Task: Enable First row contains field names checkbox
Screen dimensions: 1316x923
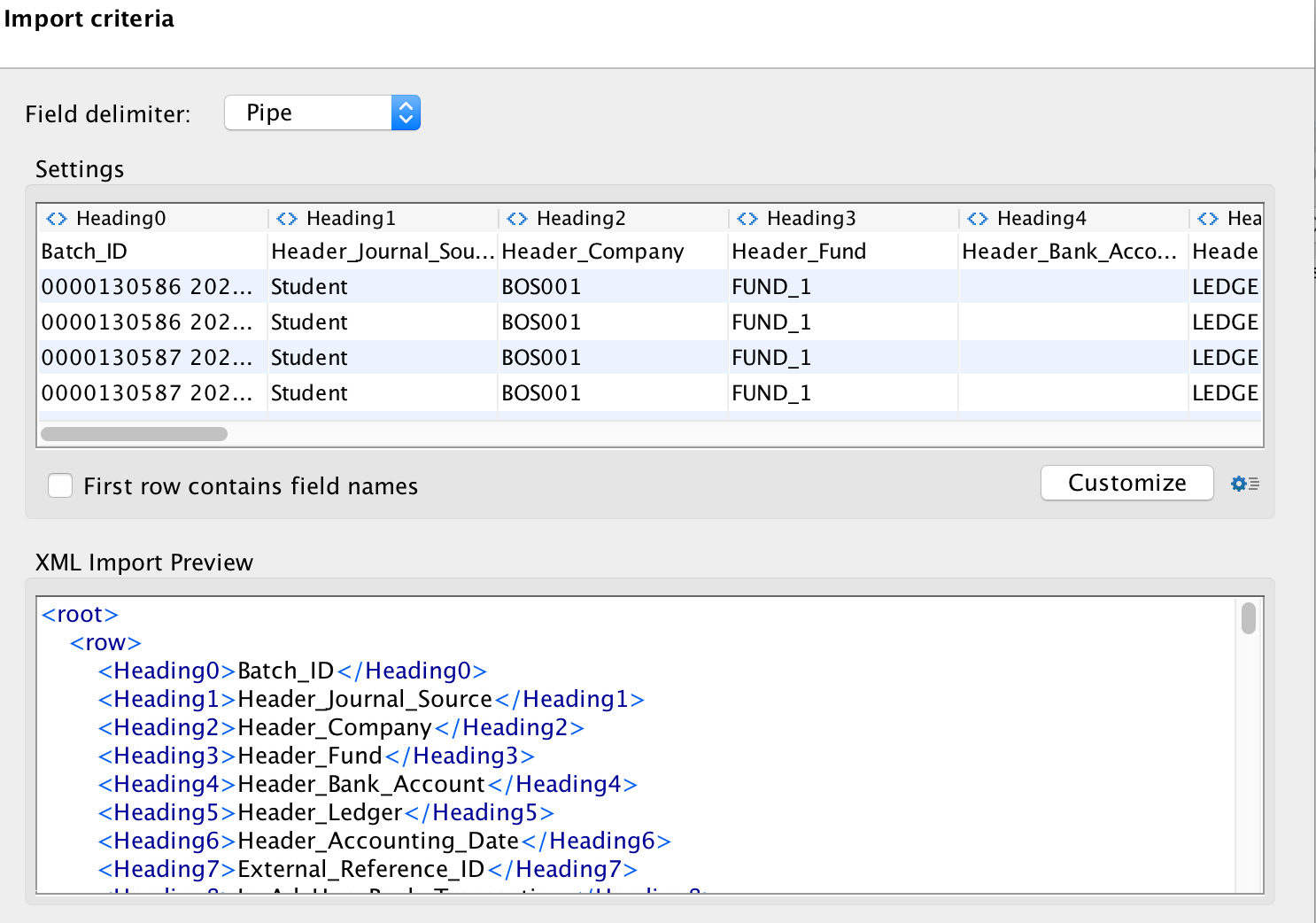Action: coord(60,485)
